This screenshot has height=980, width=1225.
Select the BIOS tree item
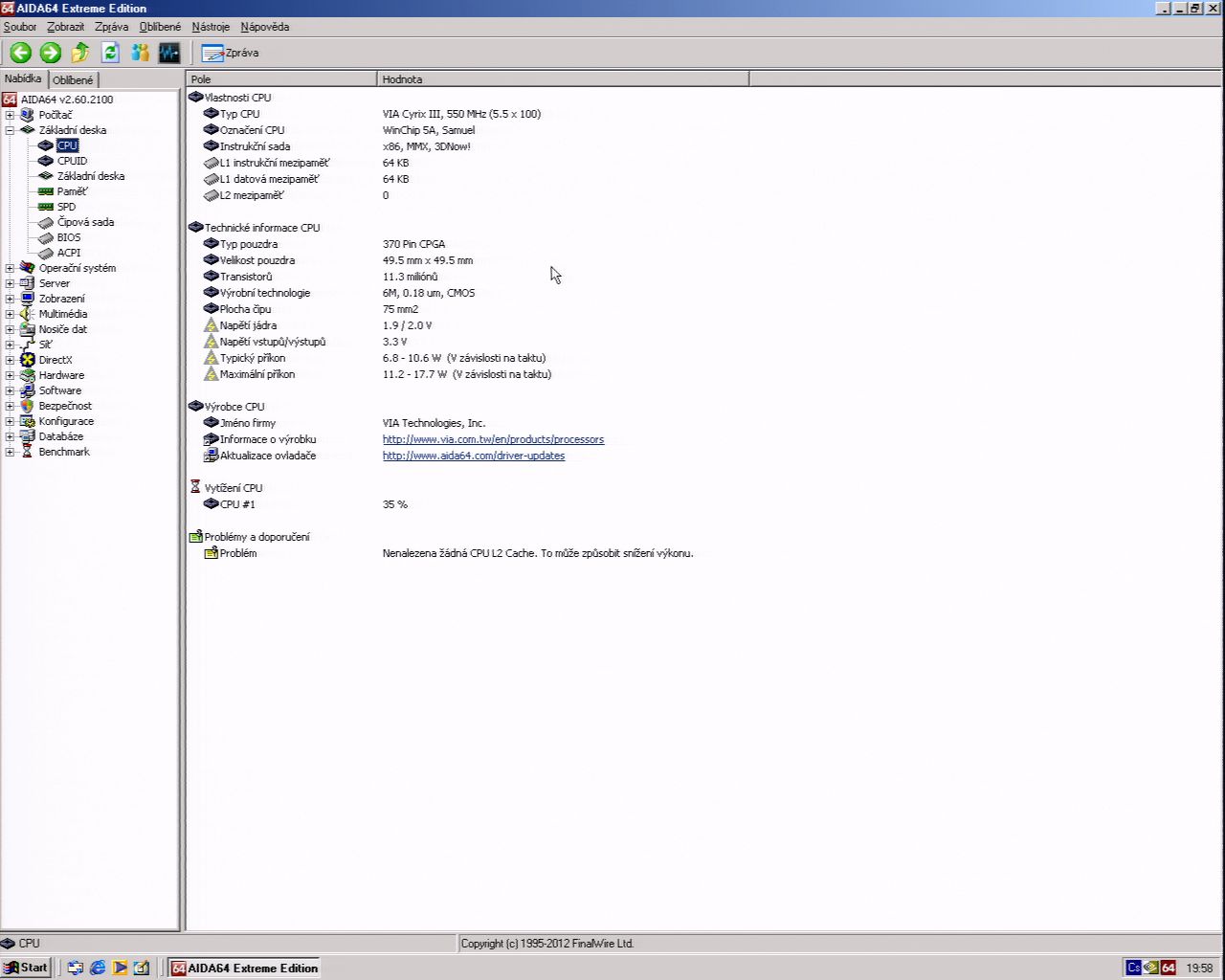point(69,237)
